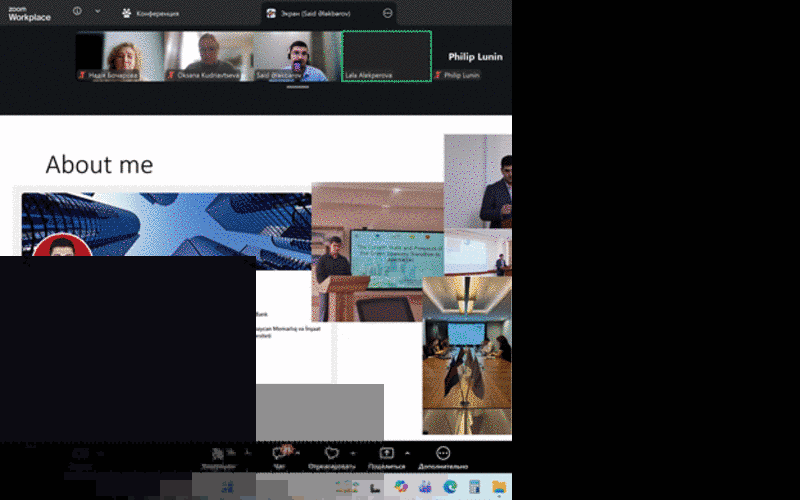The width and height of the screenshot is (800, 500).
Task: Click the Share screen icon
Action: (x=387, y=454)
